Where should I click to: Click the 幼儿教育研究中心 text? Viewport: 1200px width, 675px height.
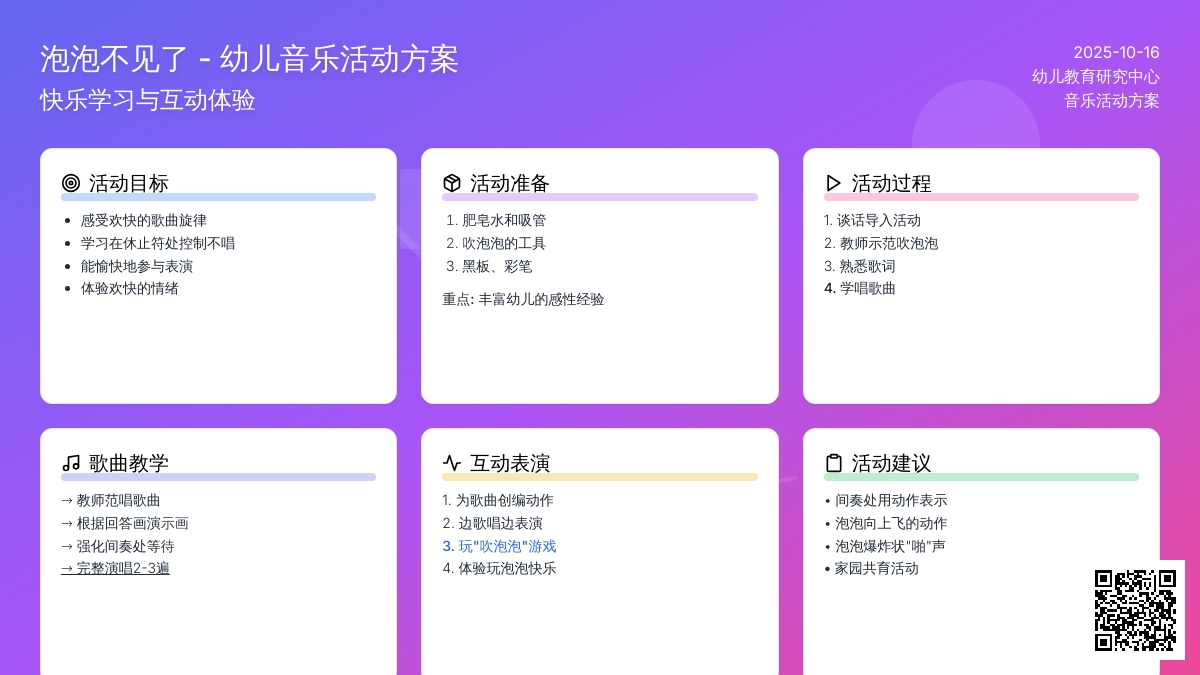1095,77
